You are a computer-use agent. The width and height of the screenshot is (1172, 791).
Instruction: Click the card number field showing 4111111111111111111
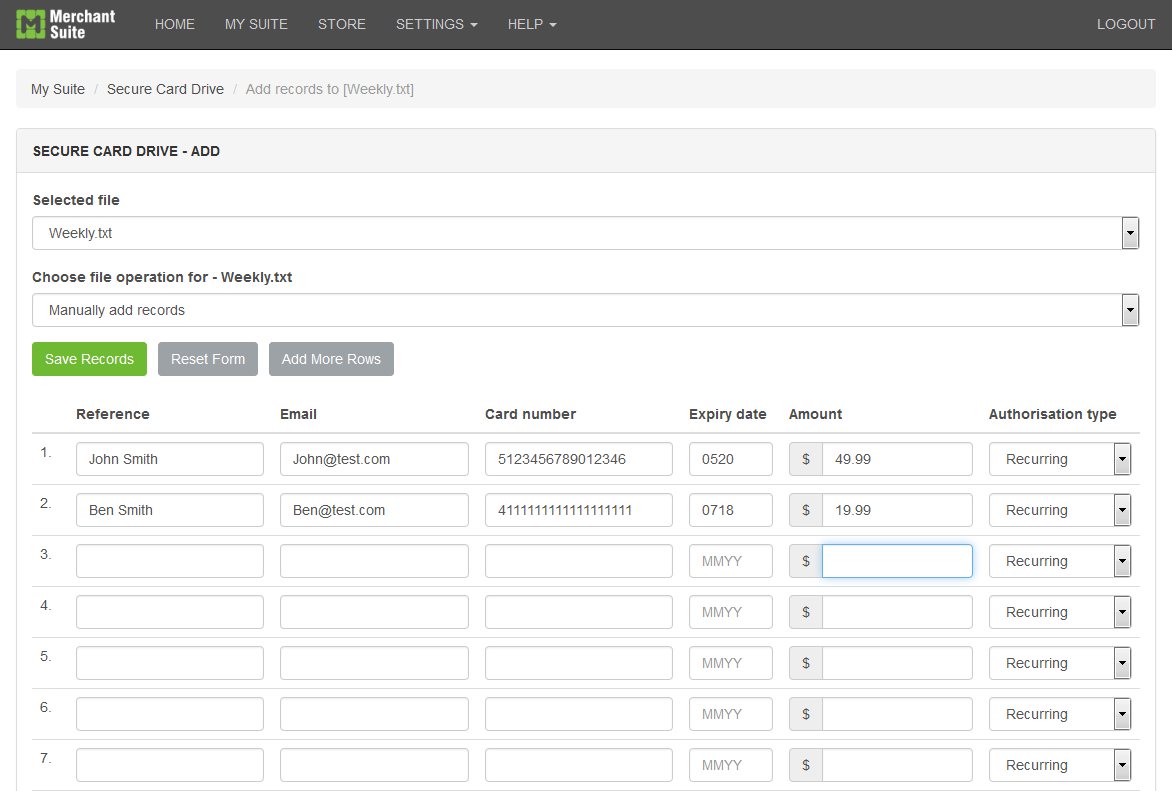579,510
